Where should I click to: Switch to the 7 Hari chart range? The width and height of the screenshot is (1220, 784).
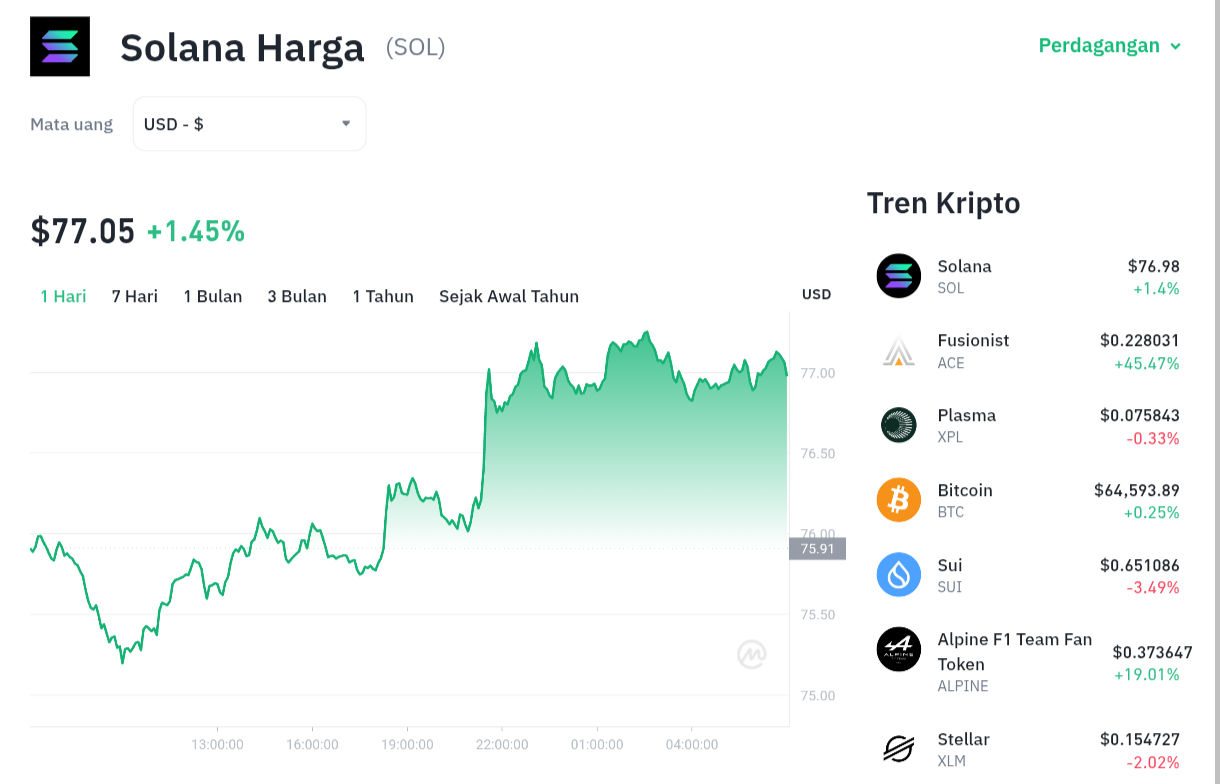click(135, 296)
